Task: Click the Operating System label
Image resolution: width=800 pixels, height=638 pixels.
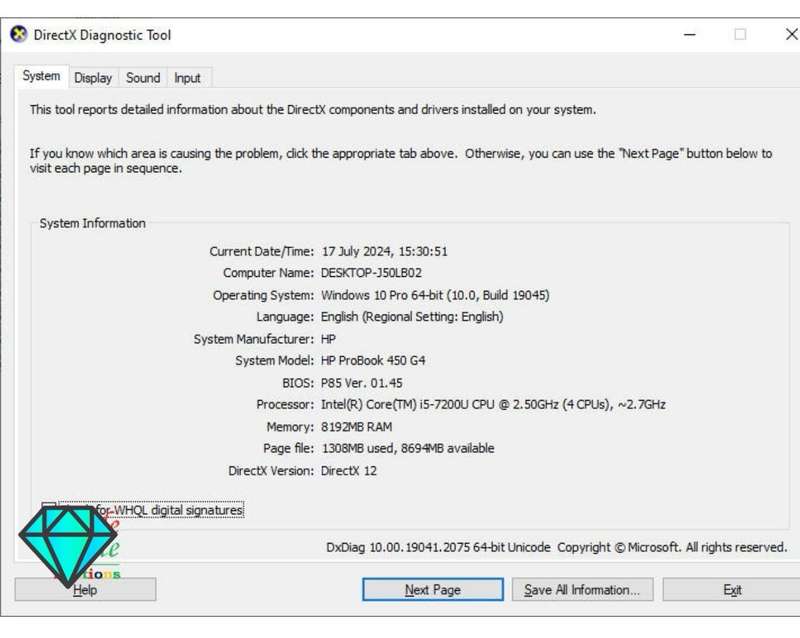Action: 263,295
